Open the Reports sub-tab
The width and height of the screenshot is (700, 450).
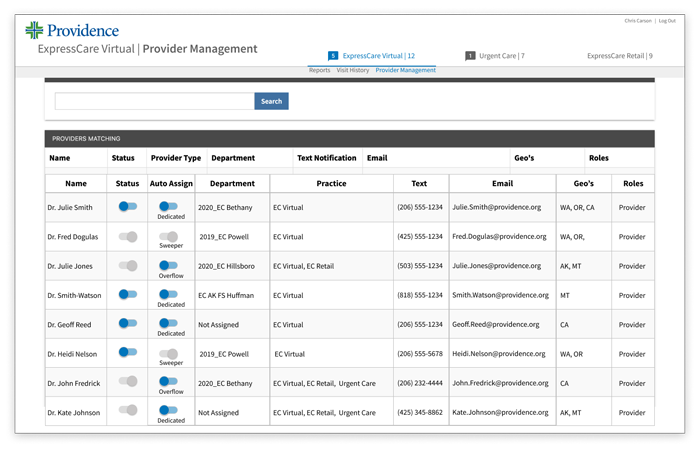click(x=320, y=70)
